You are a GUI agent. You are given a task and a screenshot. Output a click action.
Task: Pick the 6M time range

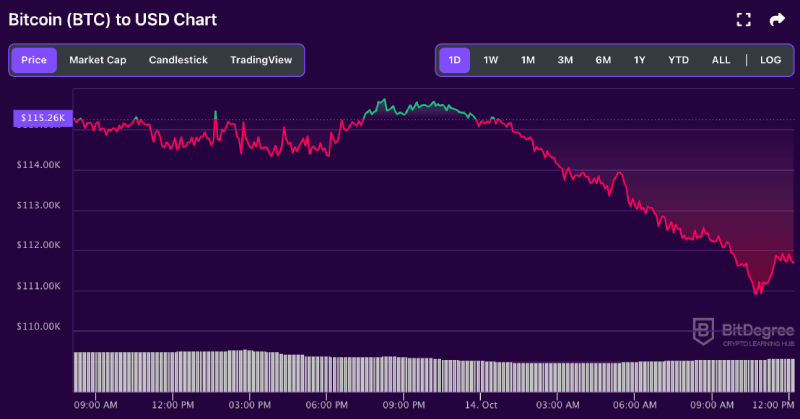click(x=603, y=60)
